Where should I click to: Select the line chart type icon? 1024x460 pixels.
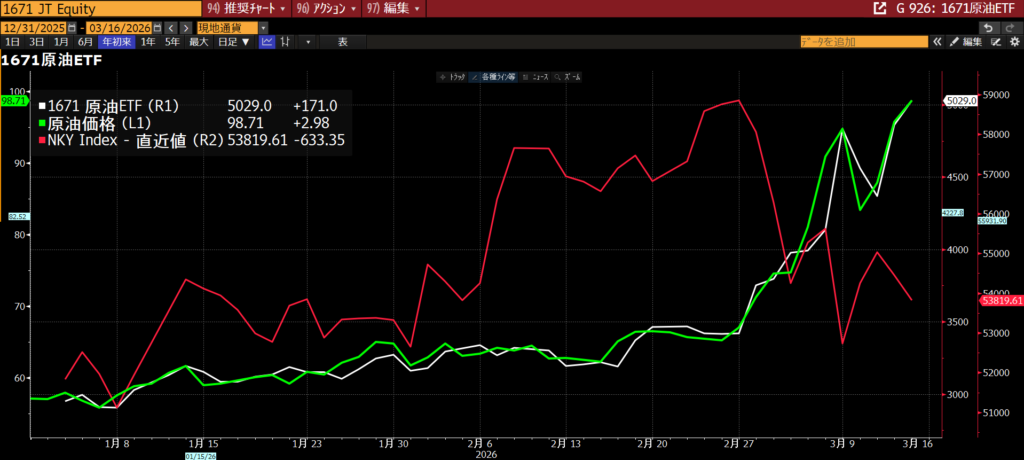[x=267, y=42]
